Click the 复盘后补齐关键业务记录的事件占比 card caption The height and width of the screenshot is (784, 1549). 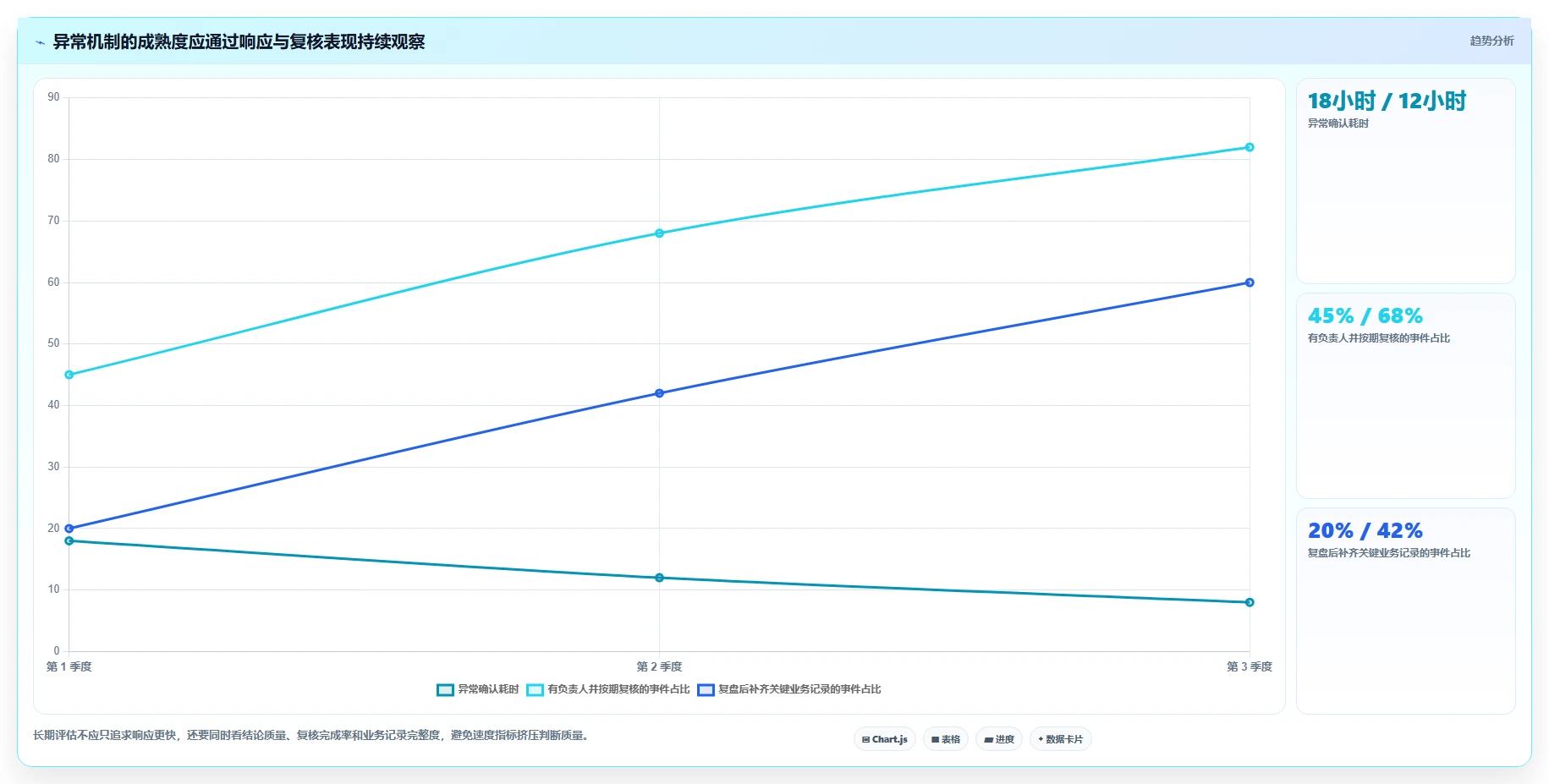(1389, 553)
